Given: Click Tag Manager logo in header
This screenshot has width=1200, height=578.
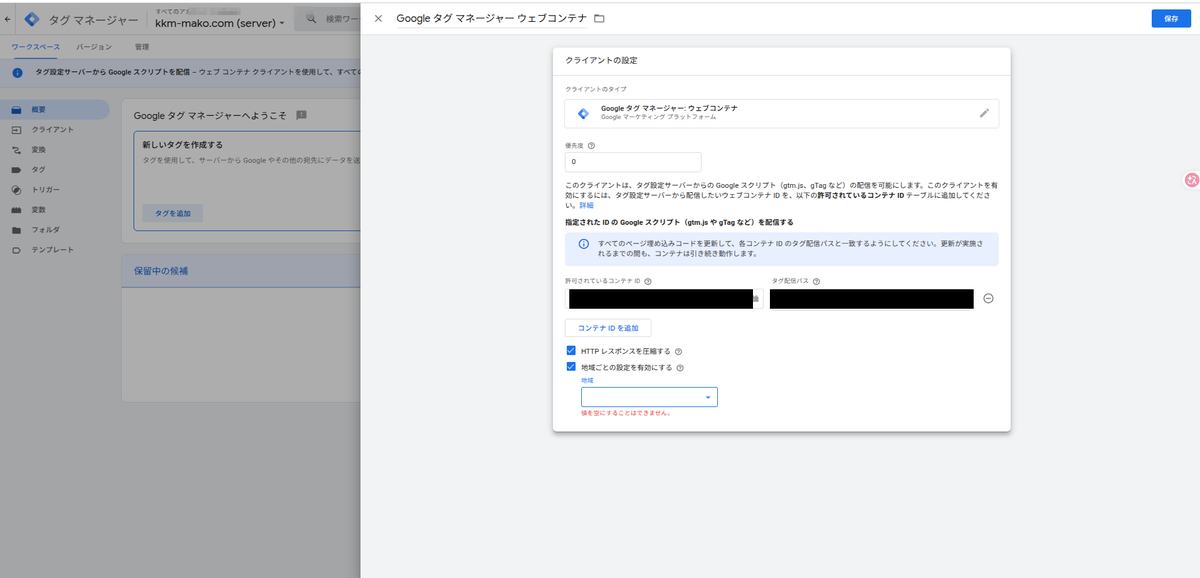Looking at the screenshot, I should (x=31, y=19).
